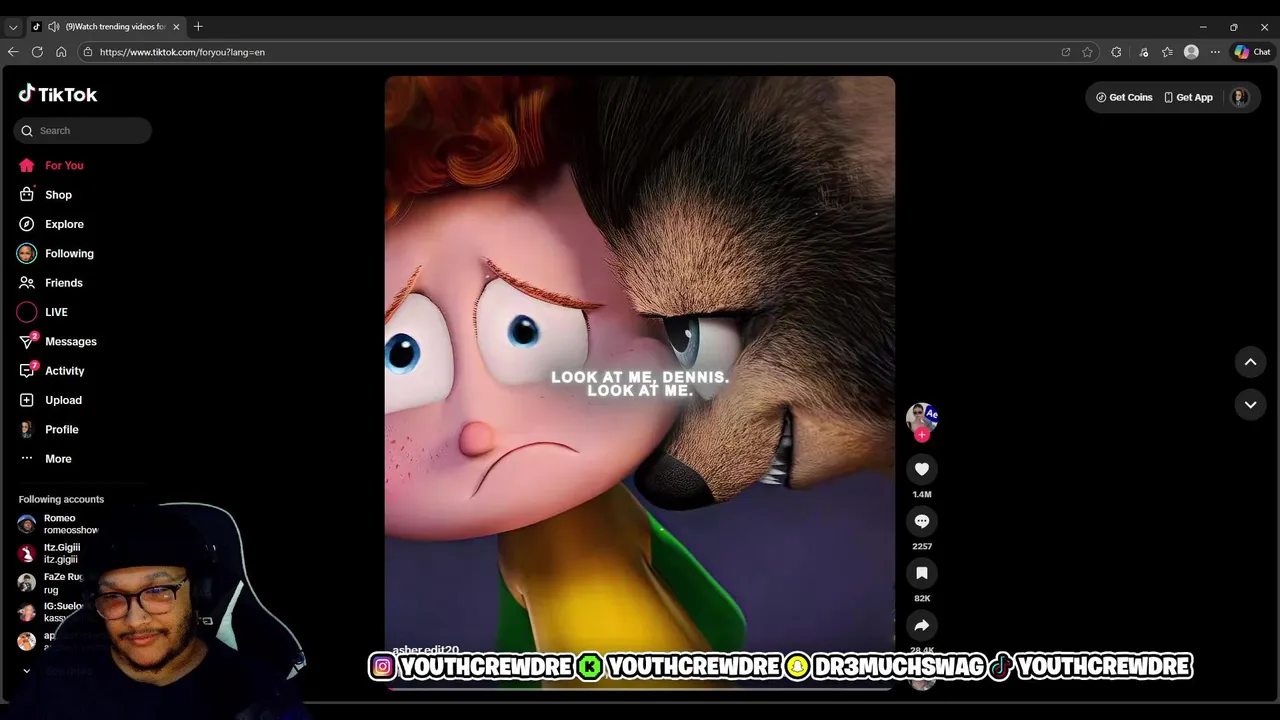Go to next video with down chevron

click(1250, 404)
